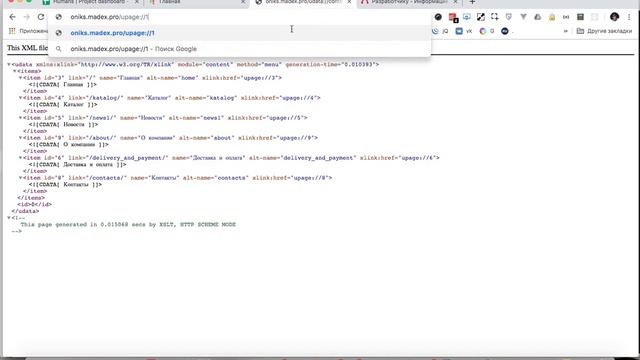Click the black round dial extension icon
This screenshot has height=360, width=640.
(x=438, y=17)
